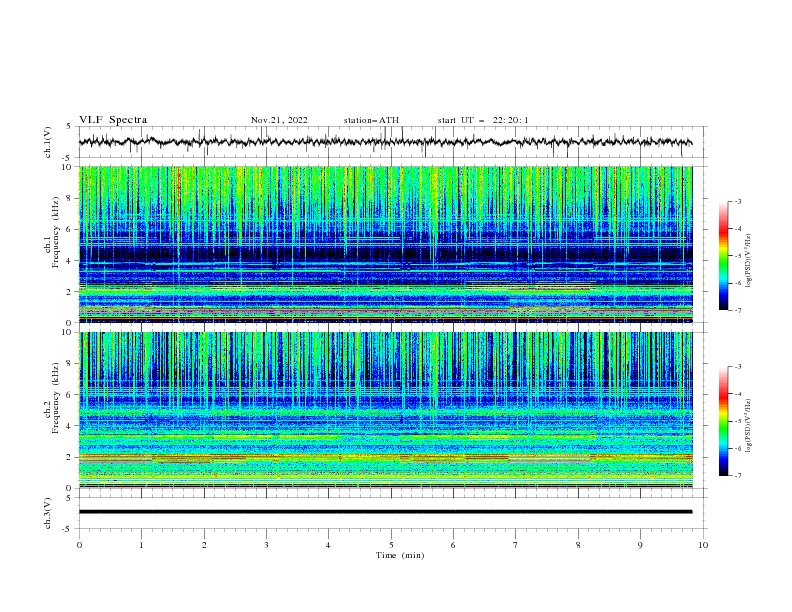
Task: Click the ch.1 voltage waveform trace
Action: pos(385,142)
